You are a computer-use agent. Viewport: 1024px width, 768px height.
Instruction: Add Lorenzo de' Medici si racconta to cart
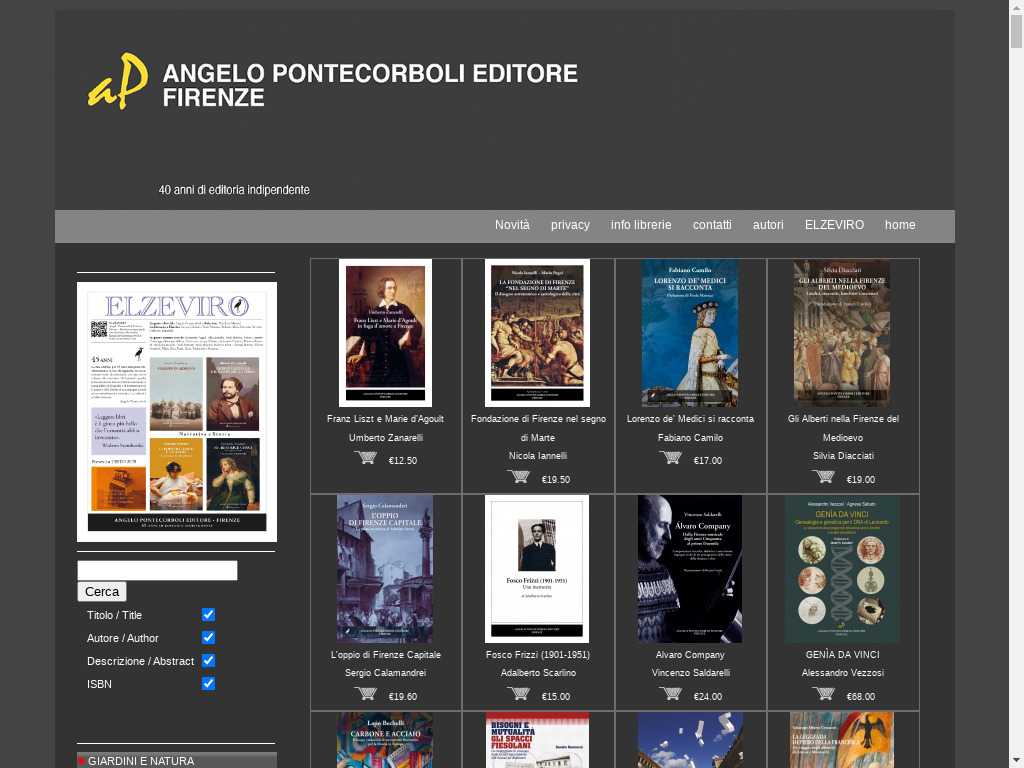click(x=671, y=458)
